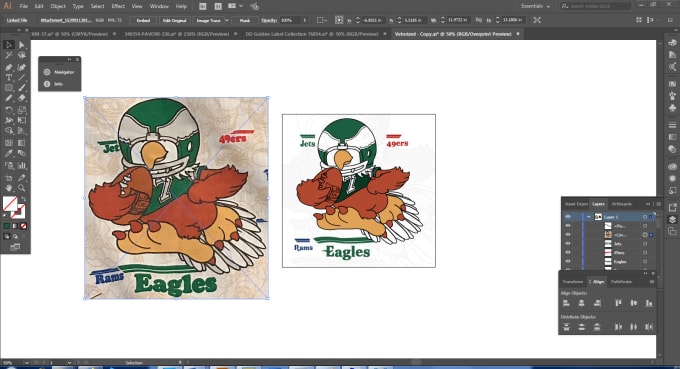Select the Eyedropper tool

(8, 153)
